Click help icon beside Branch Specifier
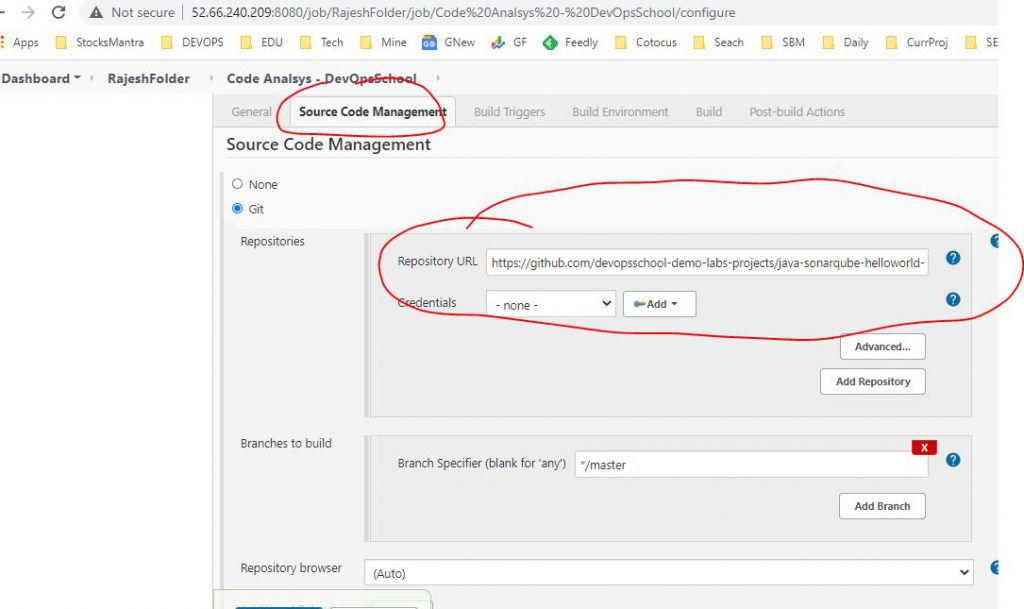1024x609 pixels. tap(953, 460)
